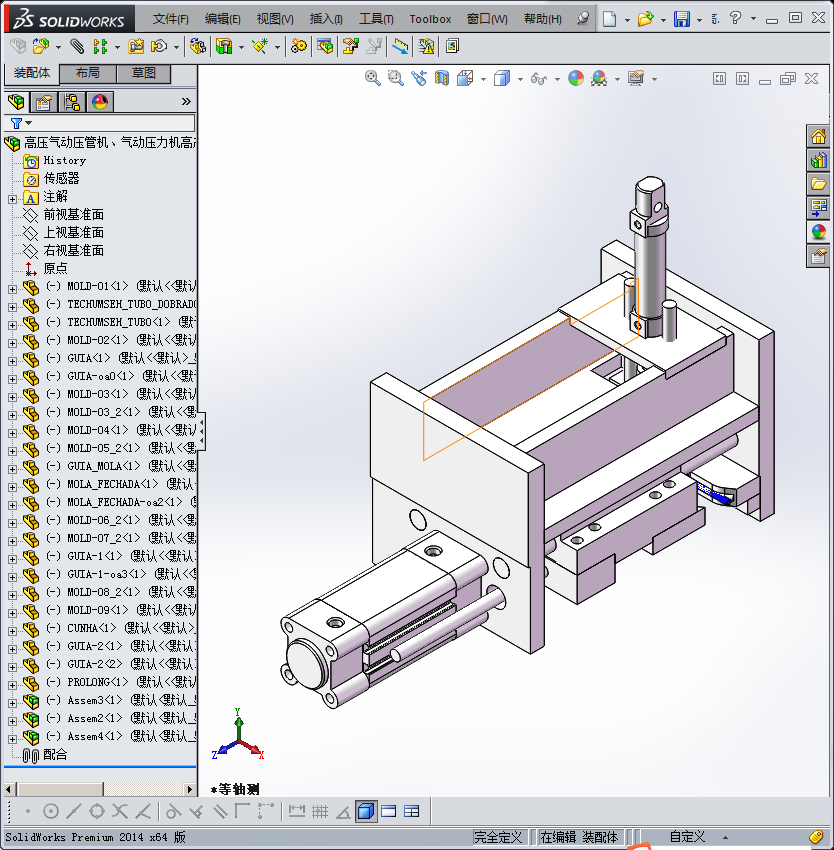The image size is (834, 850).
Task: Click the Help question mark icon
Action: pyautogui.click(x=735, y=18)
